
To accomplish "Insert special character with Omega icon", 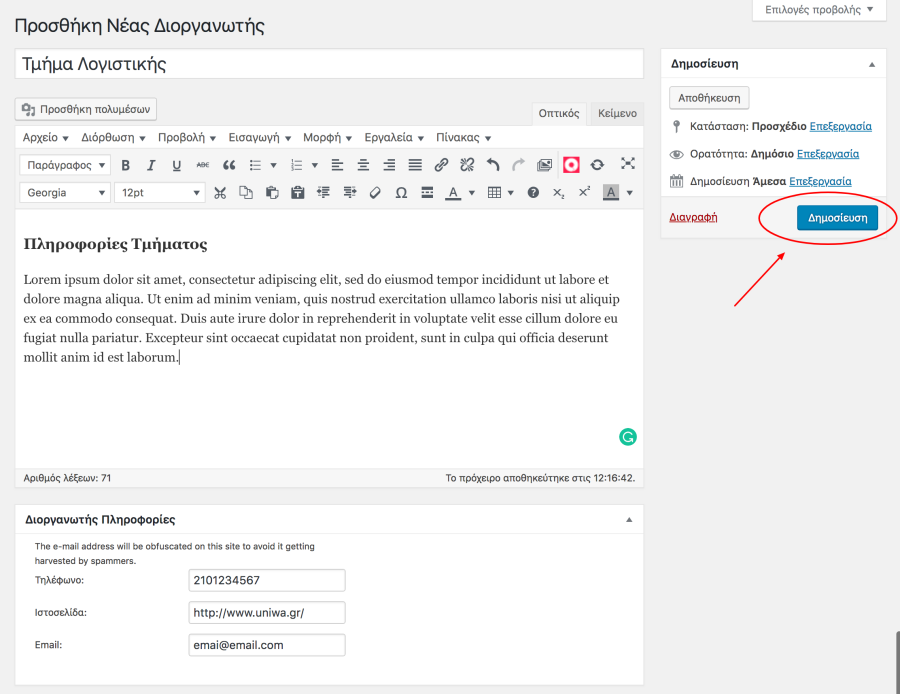I will tap(401, 192).
